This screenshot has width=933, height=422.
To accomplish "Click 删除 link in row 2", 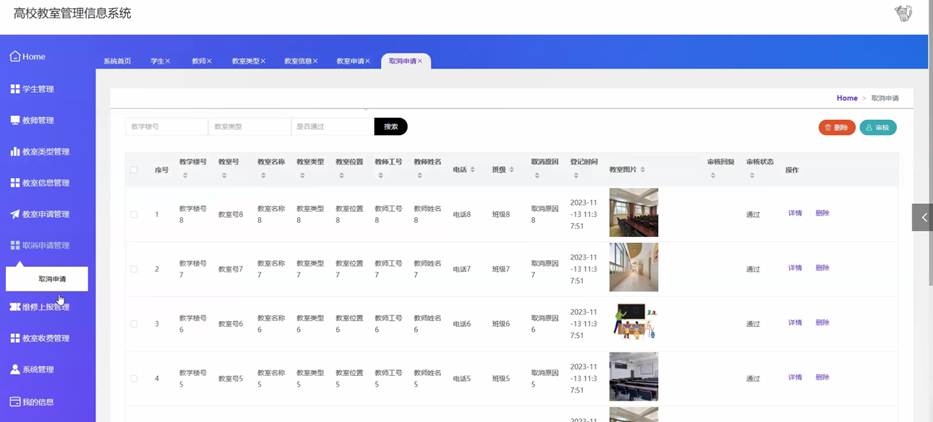I will pyautogui.click(x=822, y=268).
